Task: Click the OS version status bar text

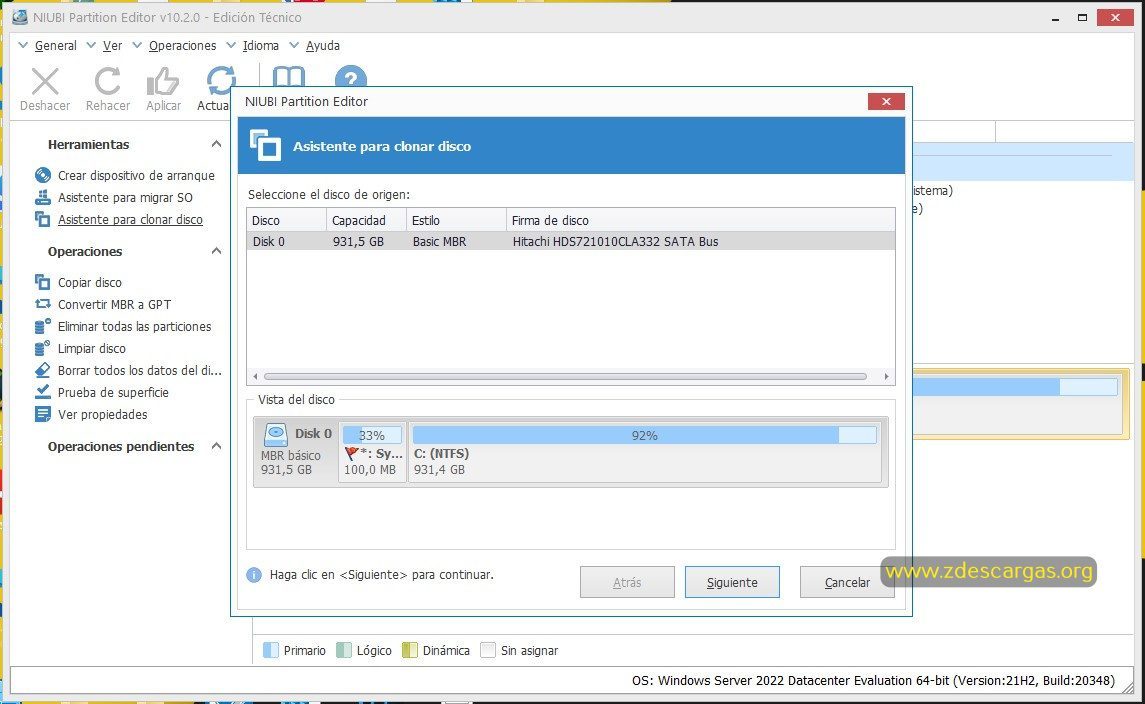Action: coord(873,680)
